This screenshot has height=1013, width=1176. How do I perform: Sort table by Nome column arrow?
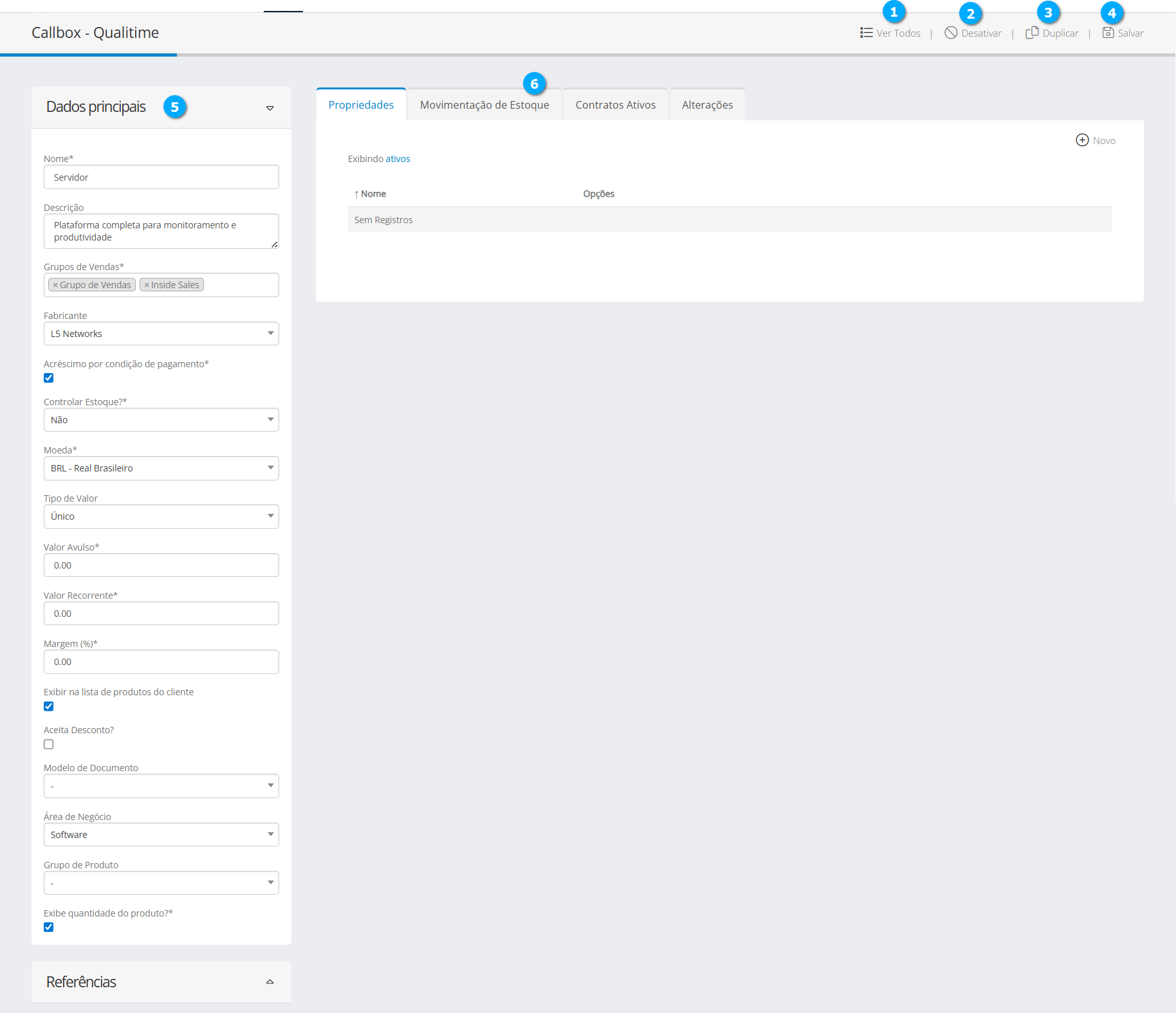pos(356,194)
